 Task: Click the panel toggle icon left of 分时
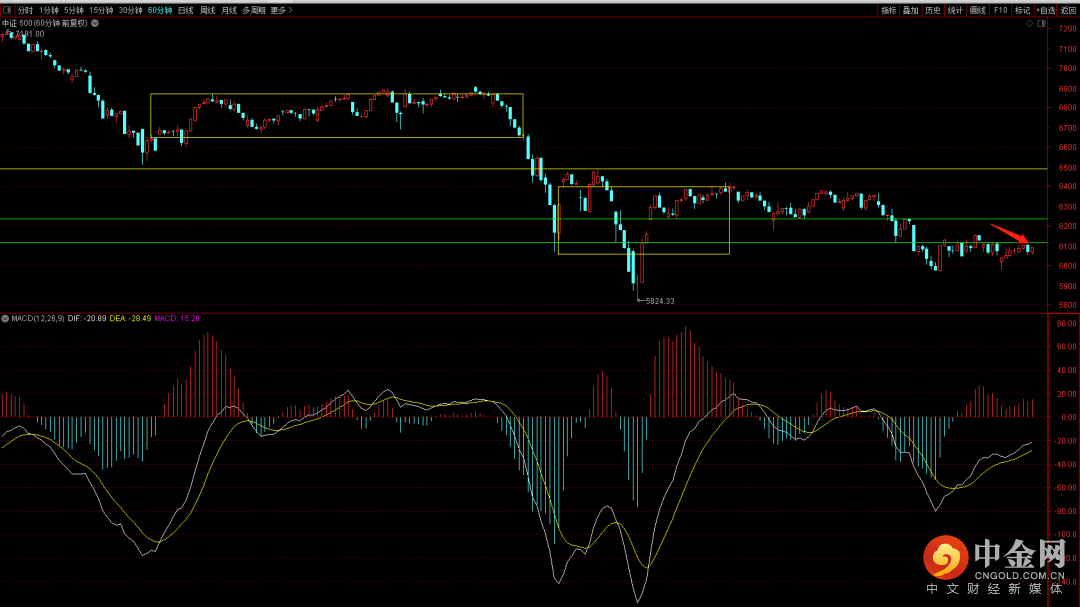pos(6,10)
